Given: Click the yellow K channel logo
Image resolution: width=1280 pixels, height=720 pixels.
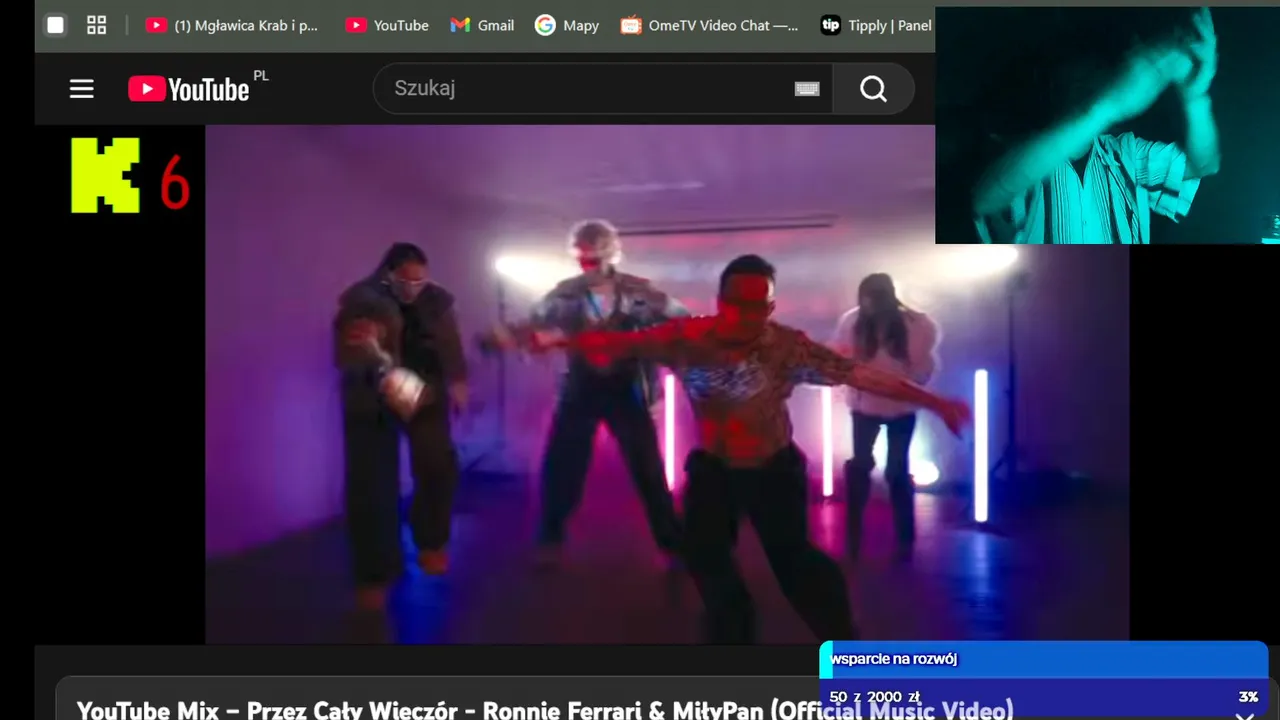Looking at the screenshot, I should click(105, 176).
